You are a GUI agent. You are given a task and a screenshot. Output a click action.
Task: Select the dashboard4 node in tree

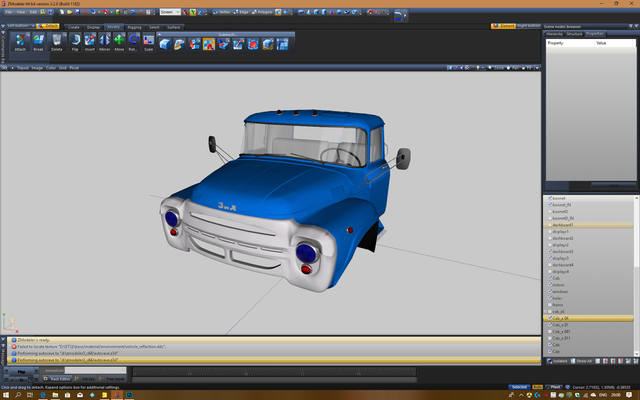click(563, 265)
